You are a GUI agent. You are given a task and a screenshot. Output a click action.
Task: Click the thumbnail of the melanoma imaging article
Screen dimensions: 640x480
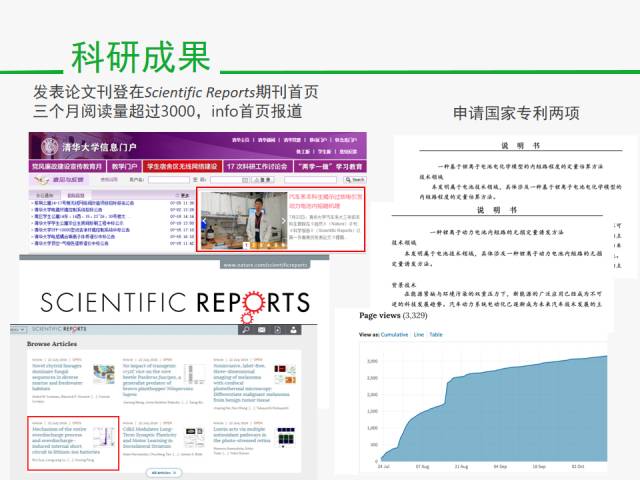point(285,374)
